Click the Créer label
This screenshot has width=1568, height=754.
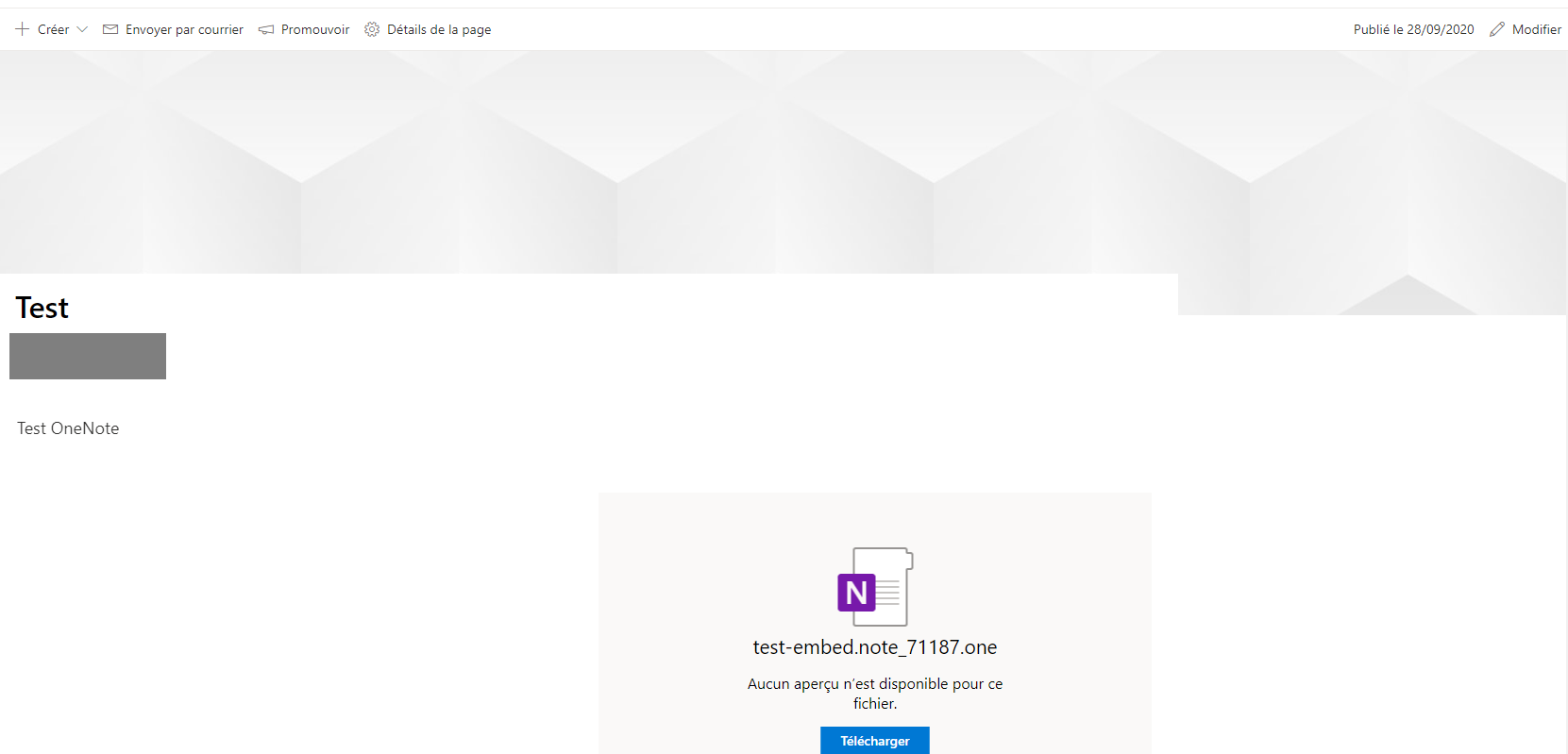(53, 29)
